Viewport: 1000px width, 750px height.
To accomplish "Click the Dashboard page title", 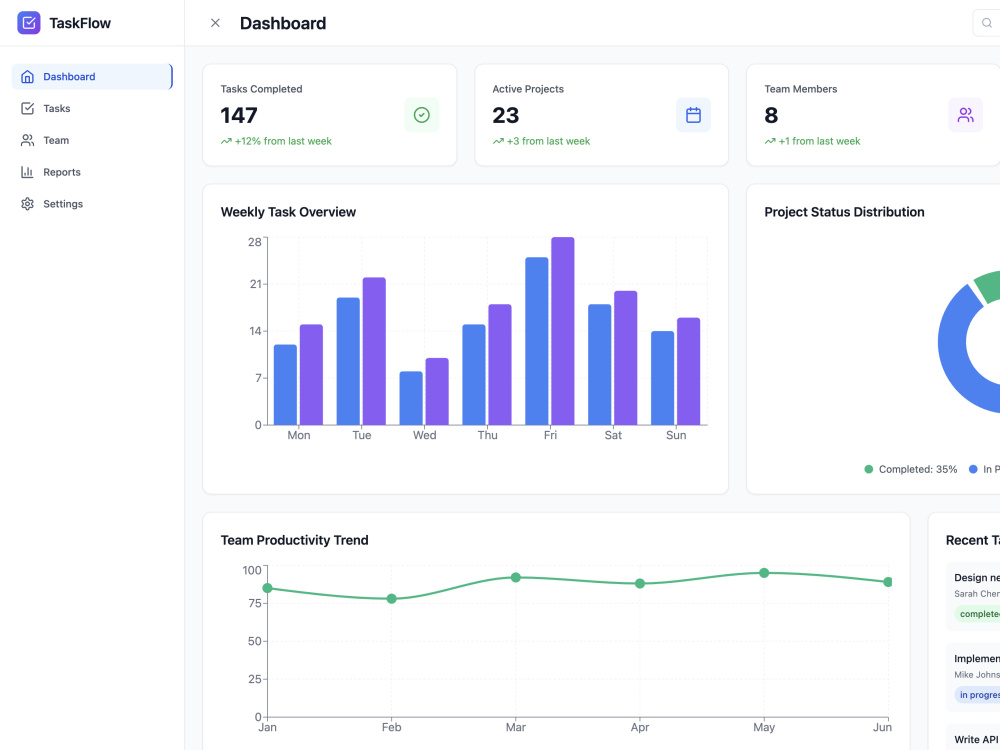I will coord(283,23).
